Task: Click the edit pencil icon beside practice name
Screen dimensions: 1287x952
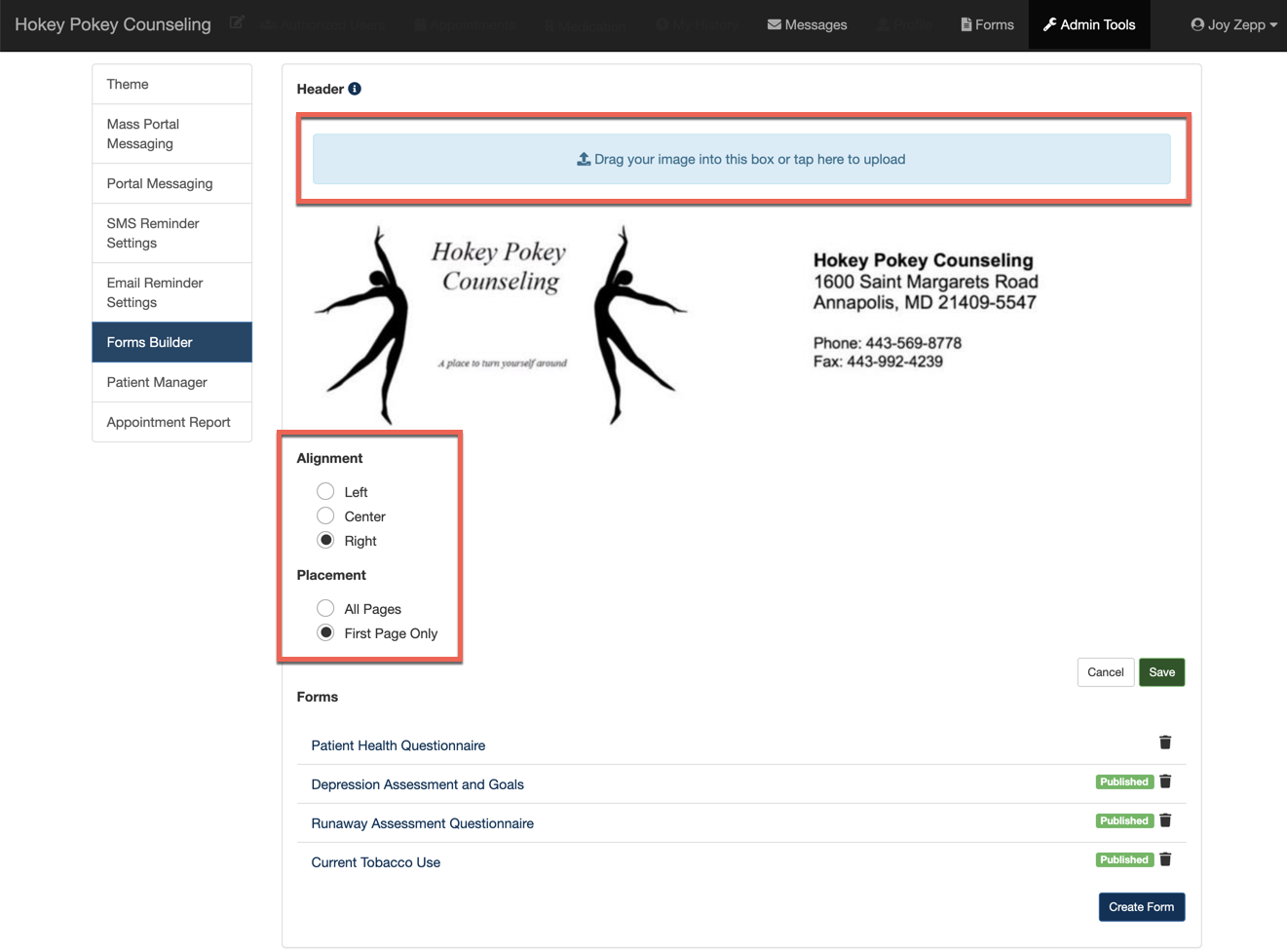Action: (237, 22)
